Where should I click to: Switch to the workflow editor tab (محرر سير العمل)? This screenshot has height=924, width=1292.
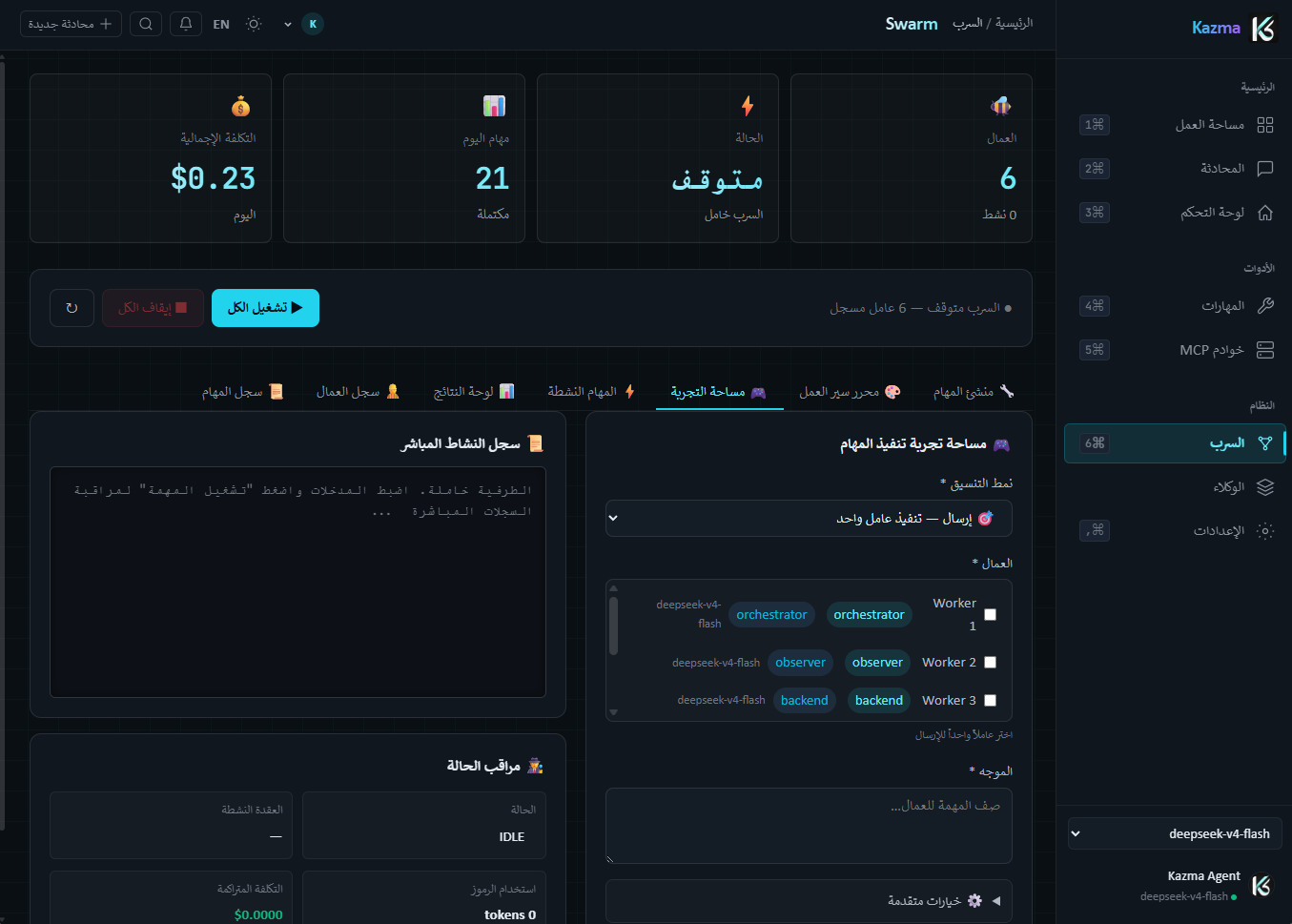[x=850, y=392]
